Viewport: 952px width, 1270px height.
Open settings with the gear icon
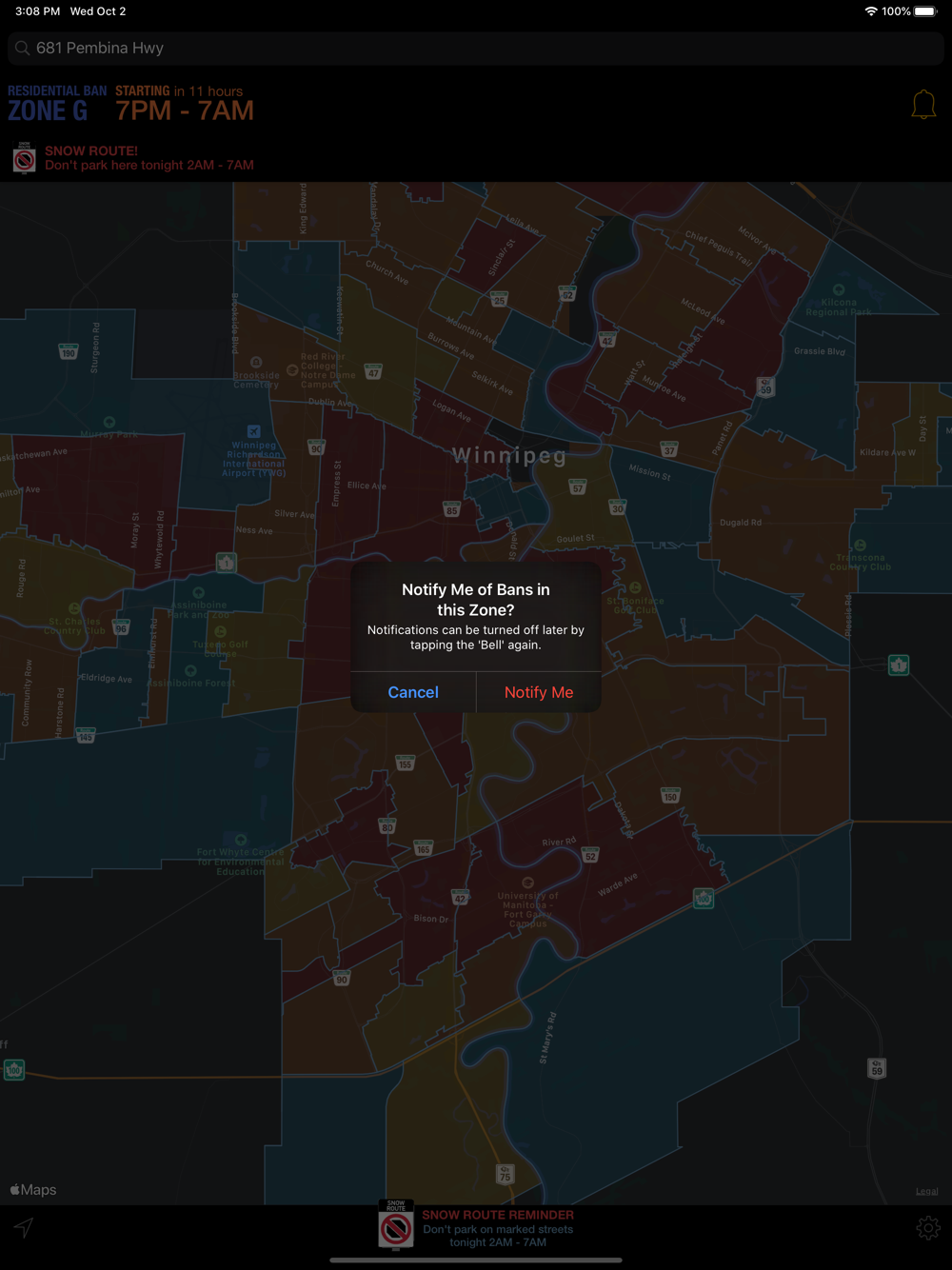[x=927, y=1228]
